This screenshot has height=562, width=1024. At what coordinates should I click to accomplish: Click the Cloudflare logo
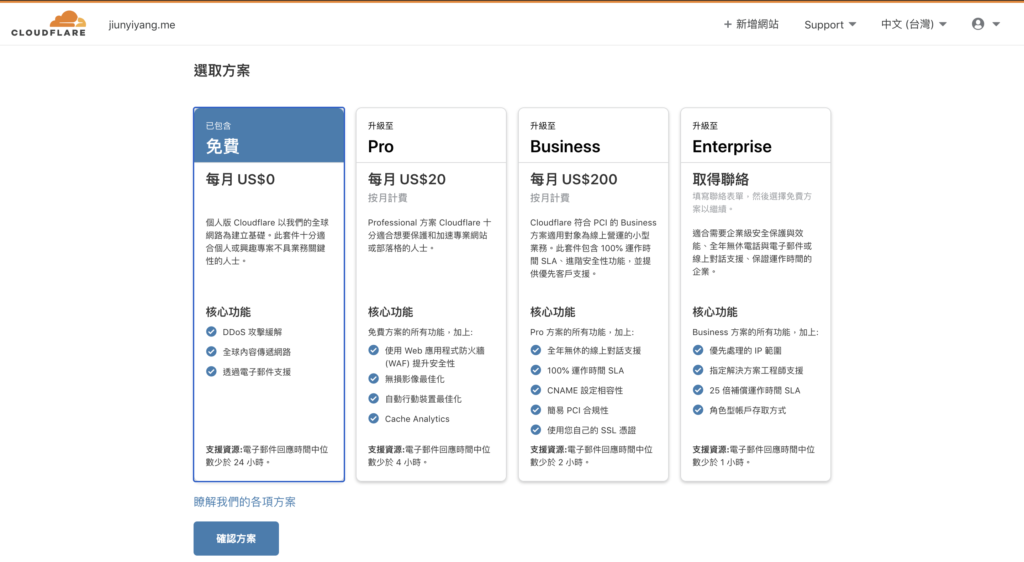point(48,24)
